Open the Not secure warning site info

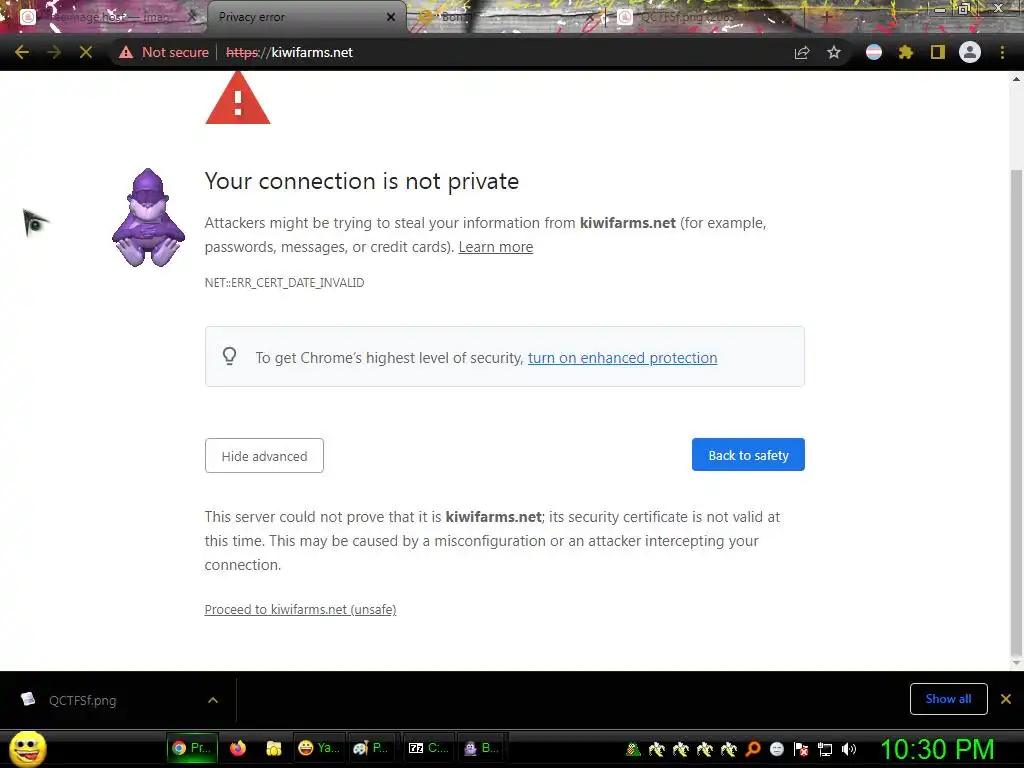pyautogui.click(x=164, y=52)
